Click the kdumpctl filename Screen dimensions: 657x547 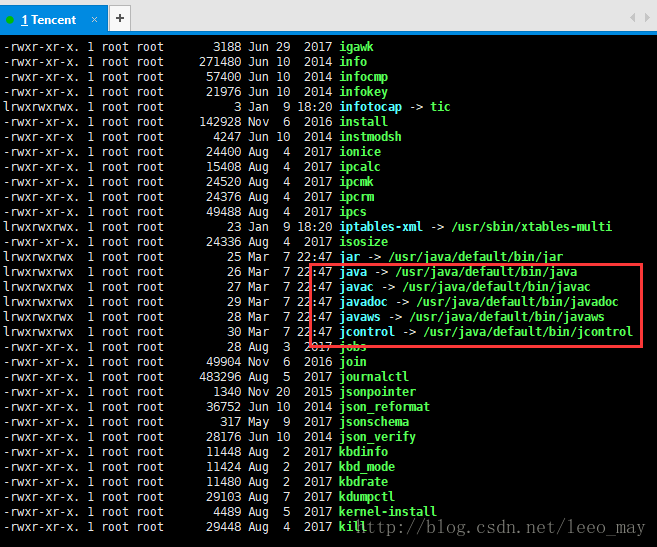point(367,497)
